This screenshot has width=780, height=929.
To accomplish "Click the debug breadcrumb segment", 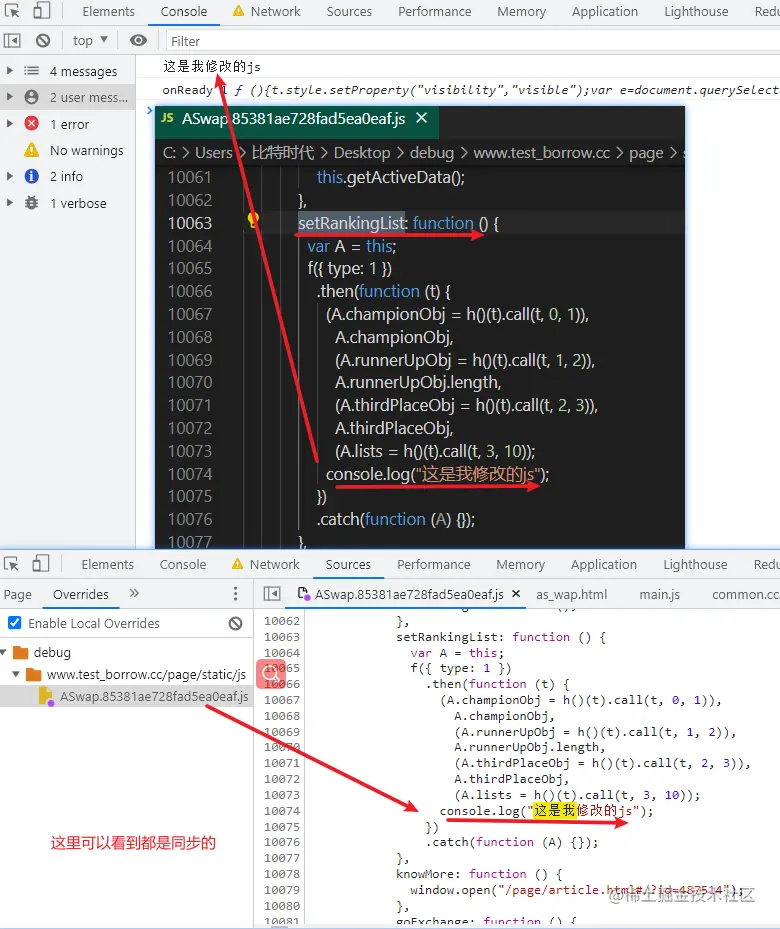I will (x=432, y=153).
